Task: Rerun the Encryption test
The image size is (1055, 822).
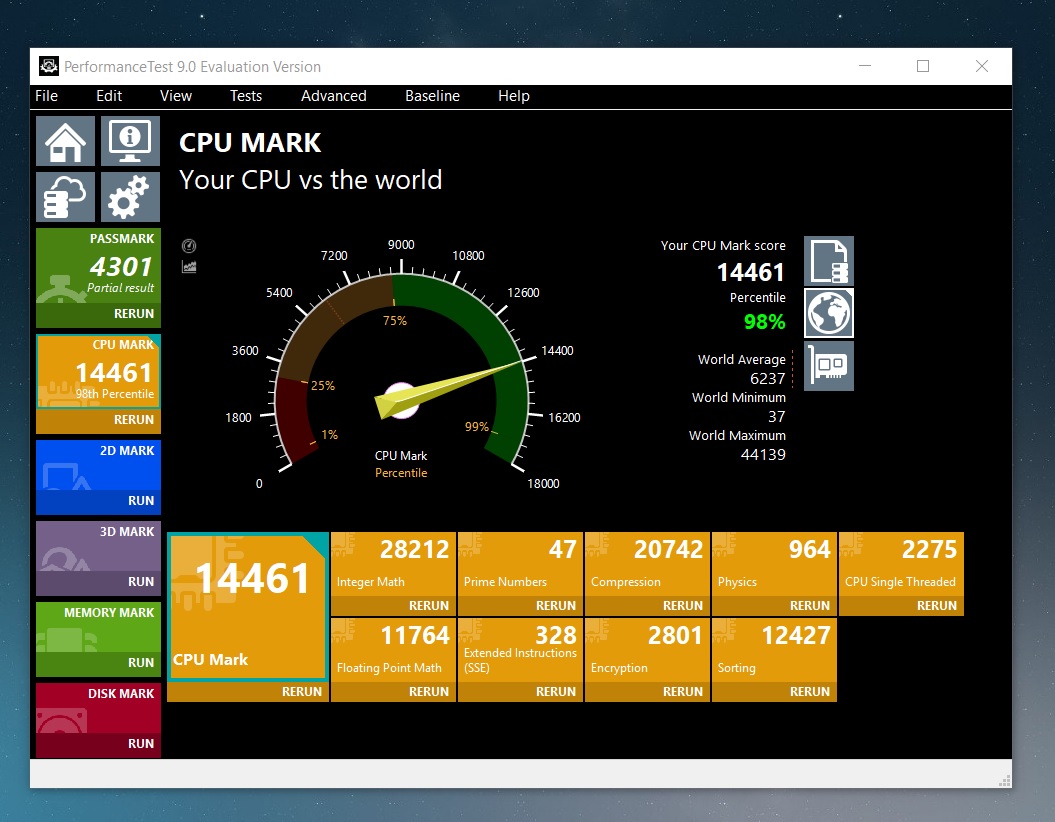Action: (x=647, y=692)
